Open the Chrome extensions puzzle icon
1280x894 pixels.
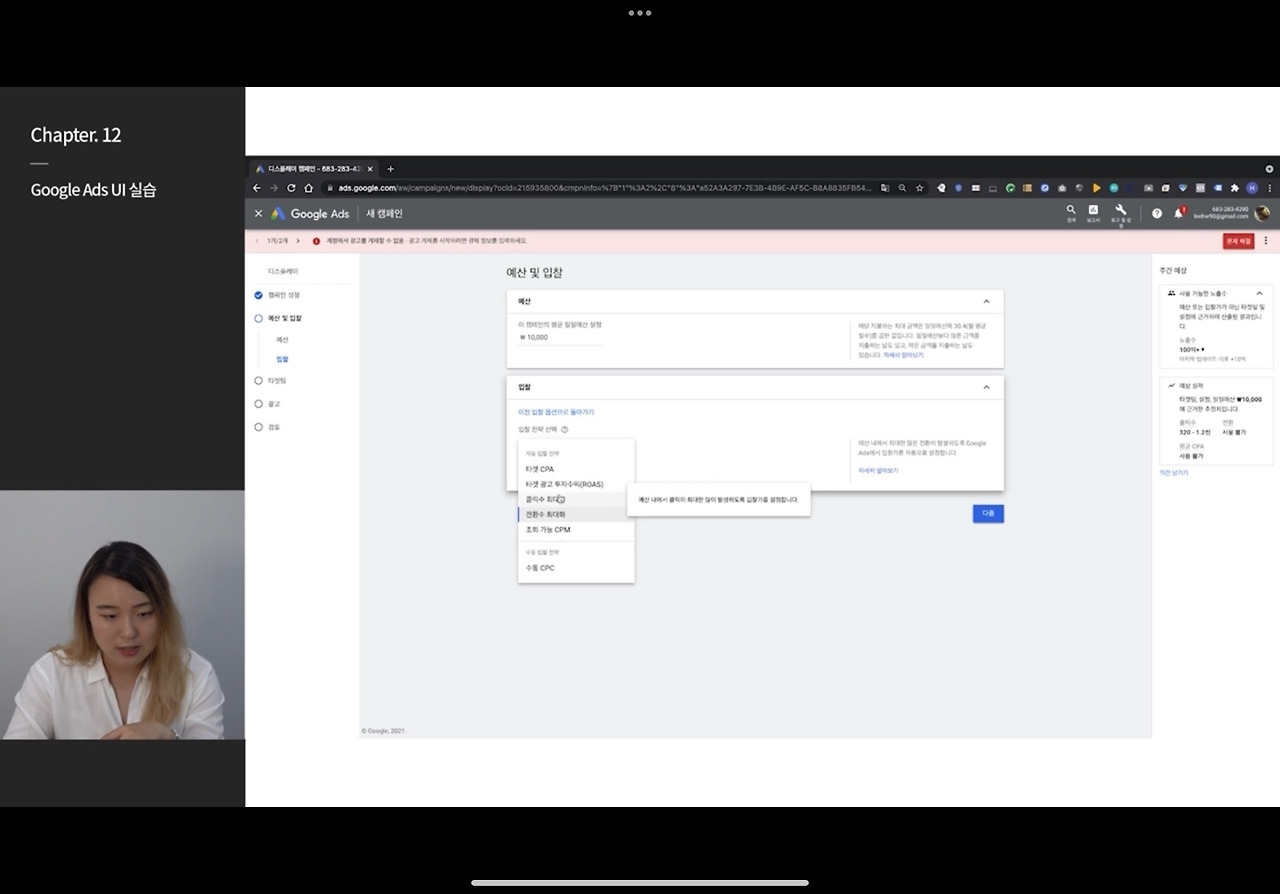point(1235,188)
